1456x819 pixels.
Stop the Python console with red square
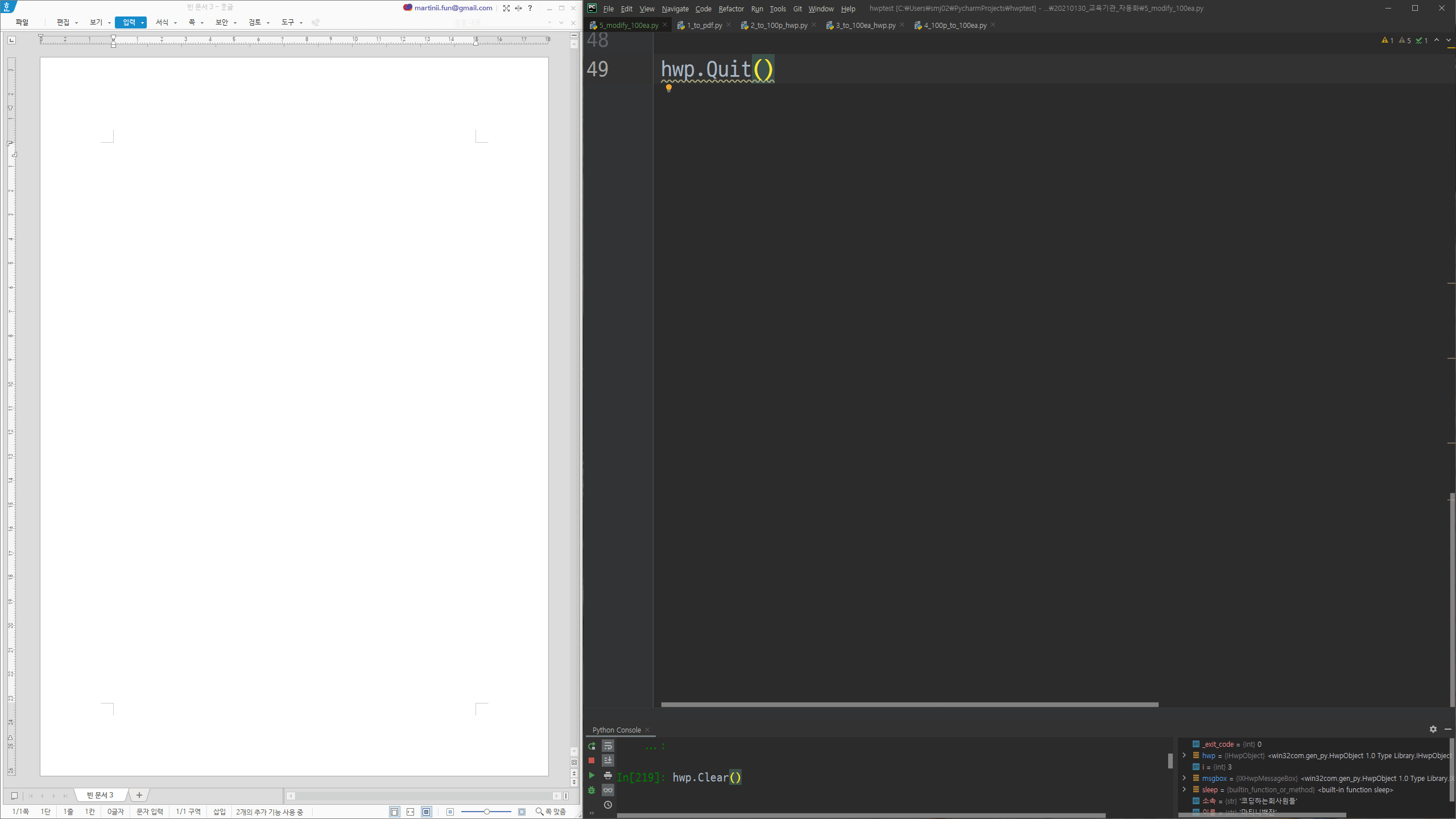(591, 760)
